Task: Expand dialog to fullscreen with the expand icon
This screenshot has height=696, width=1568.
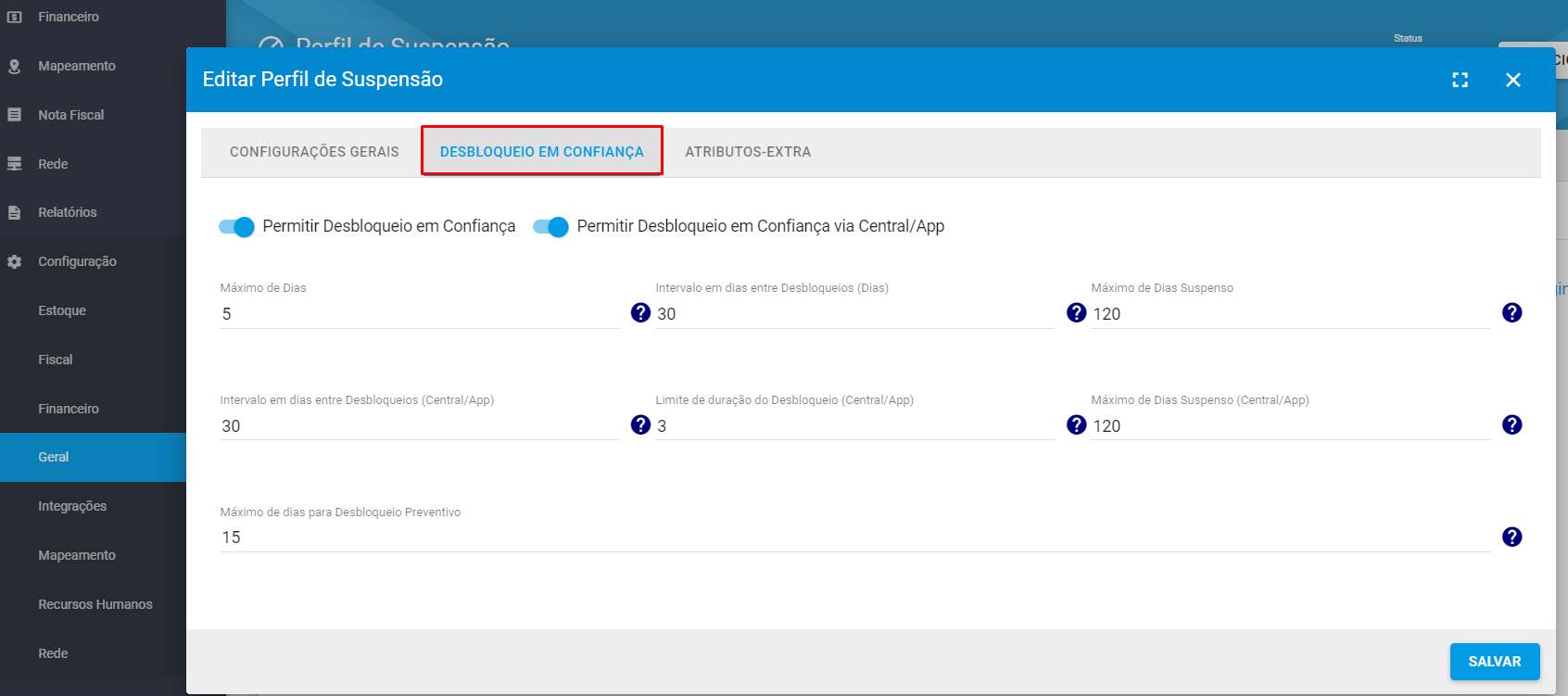Action: 1461,80
